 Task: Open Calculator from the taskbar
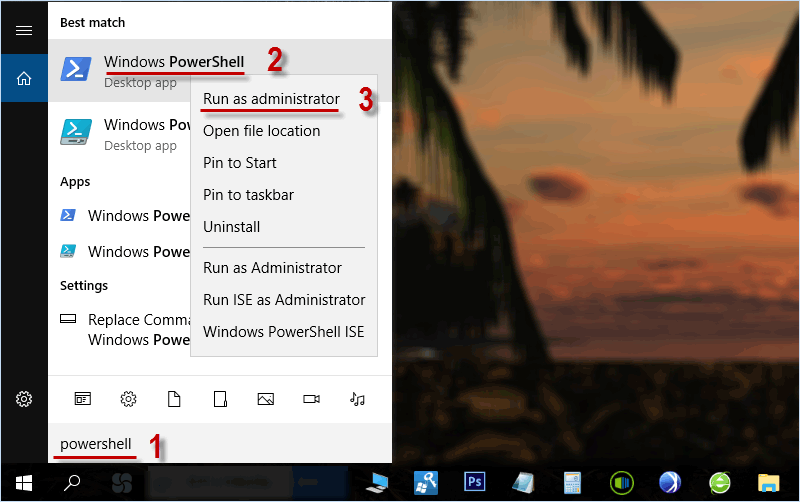tap(572, 483)
